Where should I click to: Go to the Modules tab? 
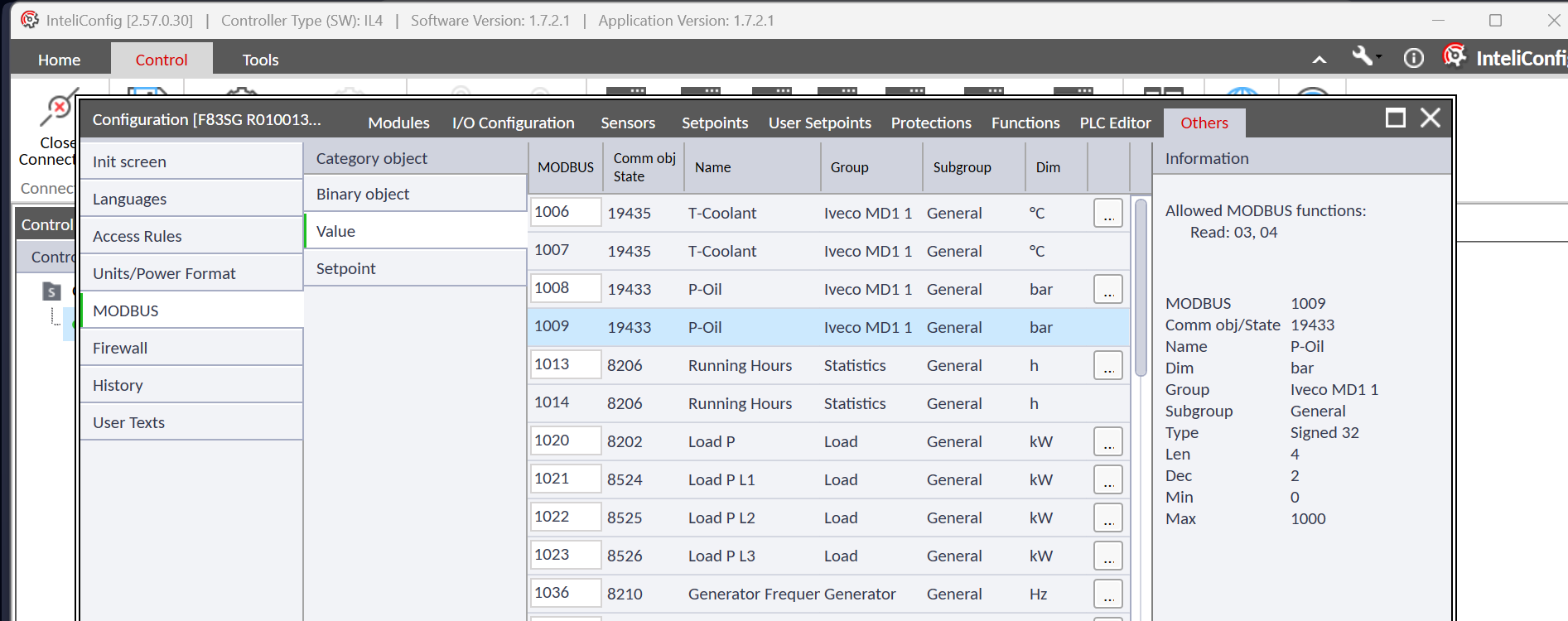[398, 123]
